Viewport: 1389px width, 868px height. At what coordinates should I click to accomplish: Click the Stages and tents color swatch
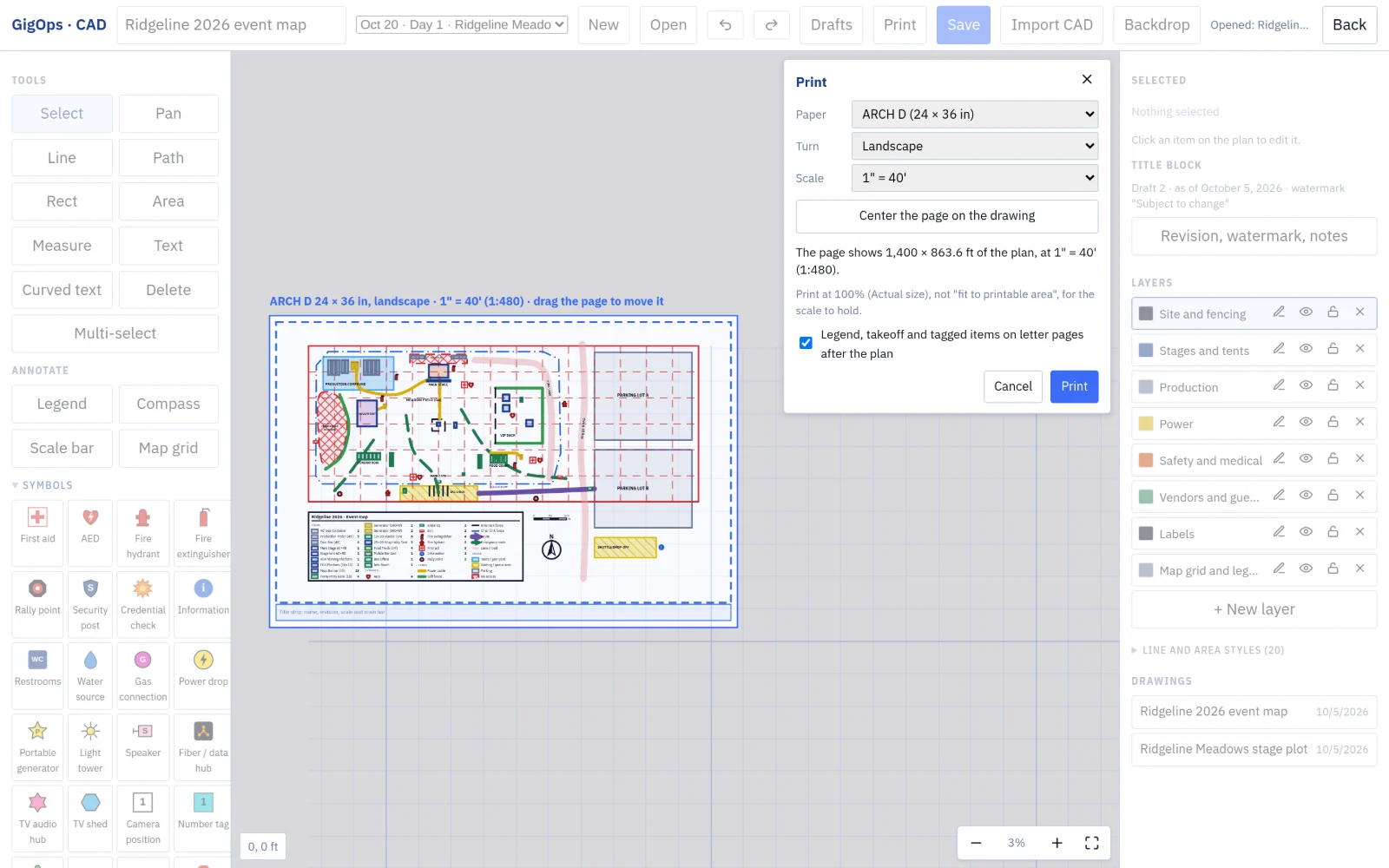(1146, 351)
